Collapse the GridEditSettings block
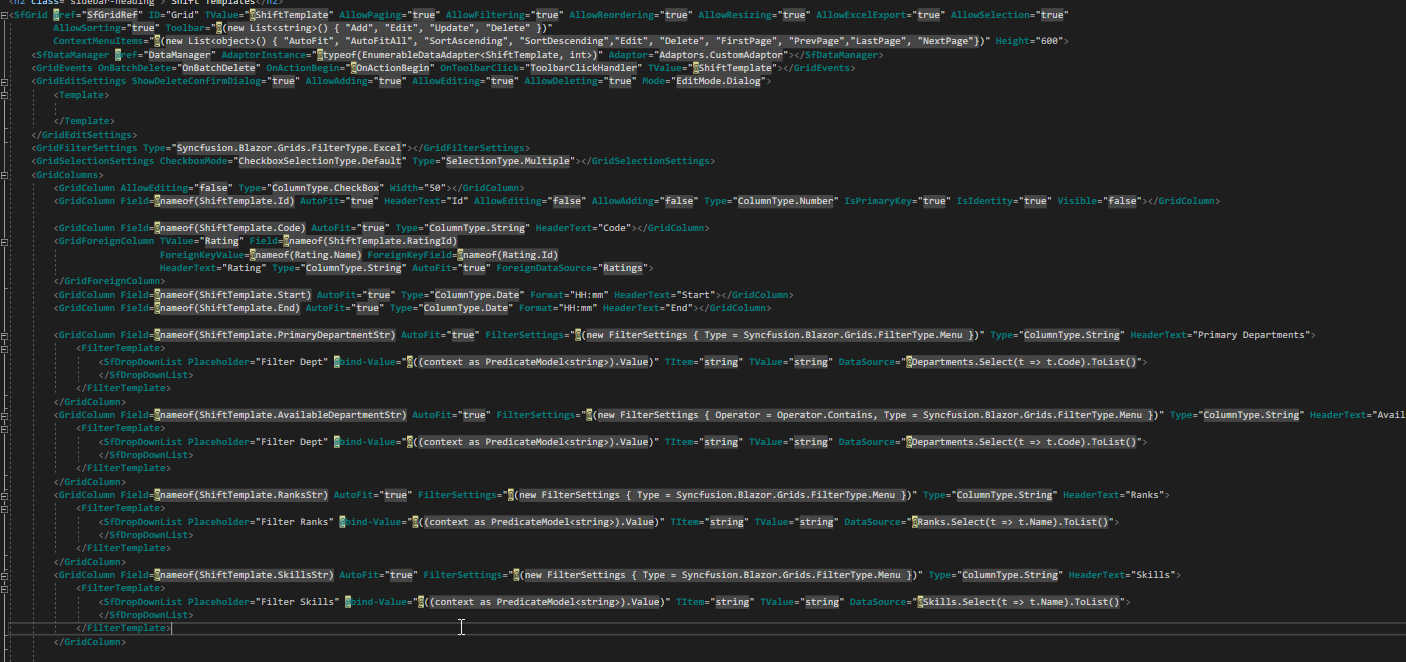 click(x=6, y=81)
